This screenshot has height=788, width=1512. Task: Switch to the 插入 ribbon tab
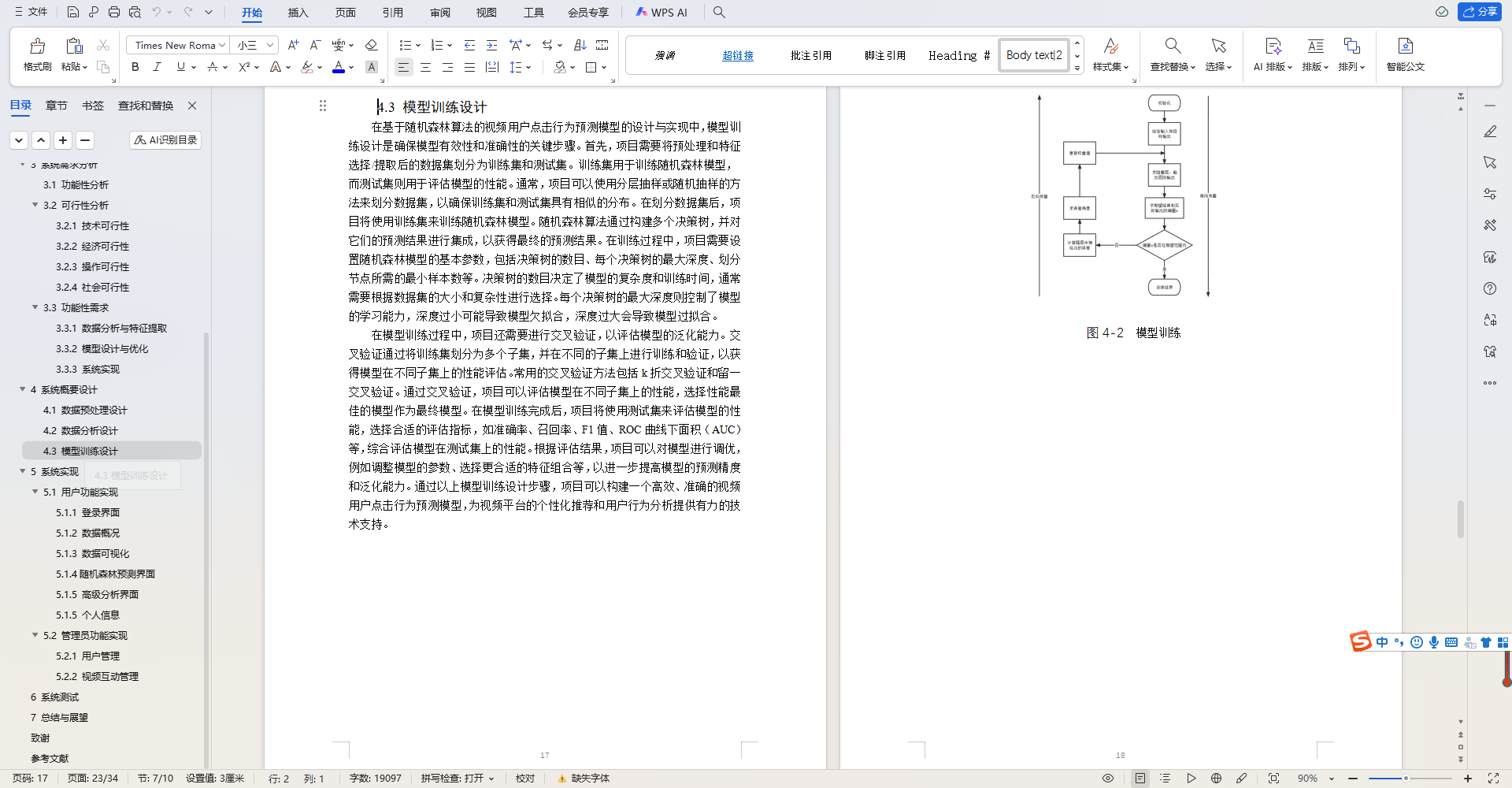point(298,13)
